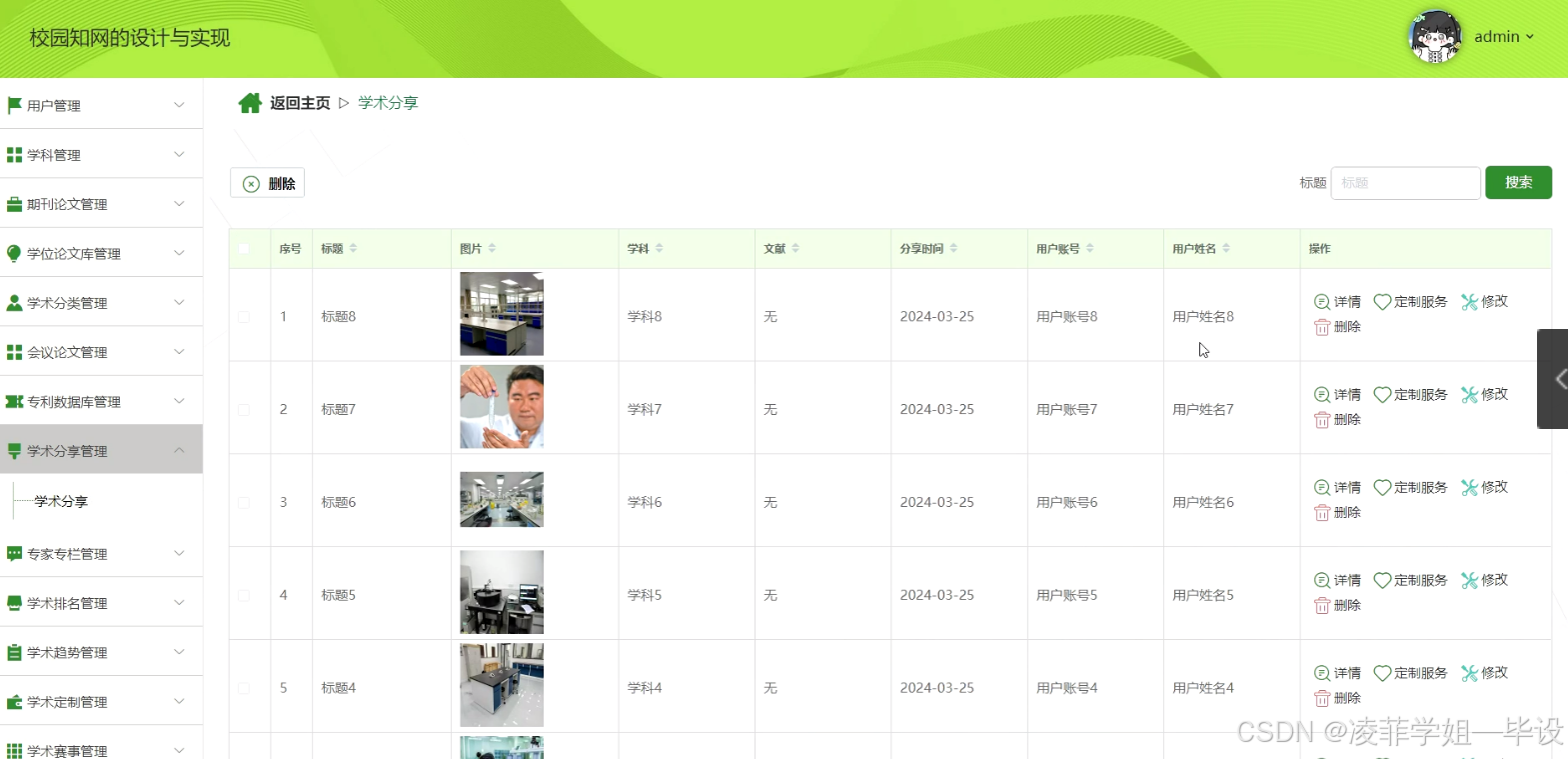Click the 学术排名管理 icon
Viewport: 1568px width, 759px height.
pyautogui.click(x=14, y=603)
